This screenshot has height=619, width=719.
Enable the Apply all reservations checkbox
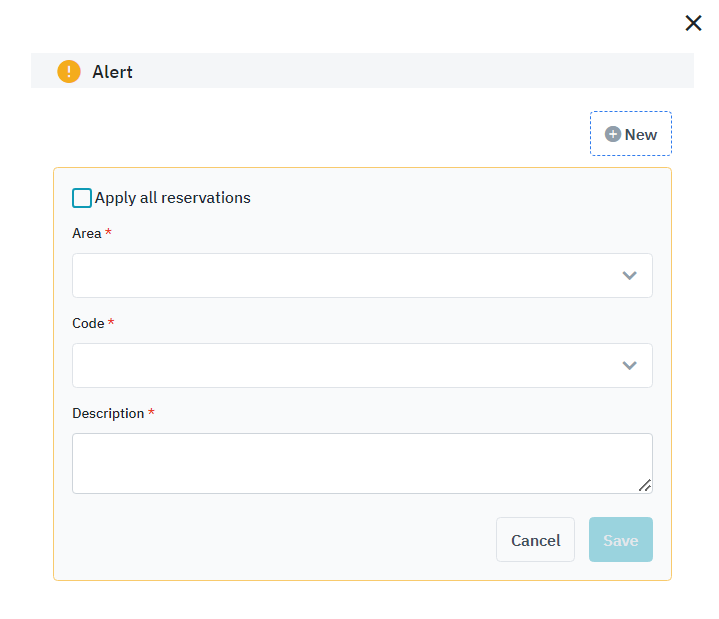coord(82,198)
